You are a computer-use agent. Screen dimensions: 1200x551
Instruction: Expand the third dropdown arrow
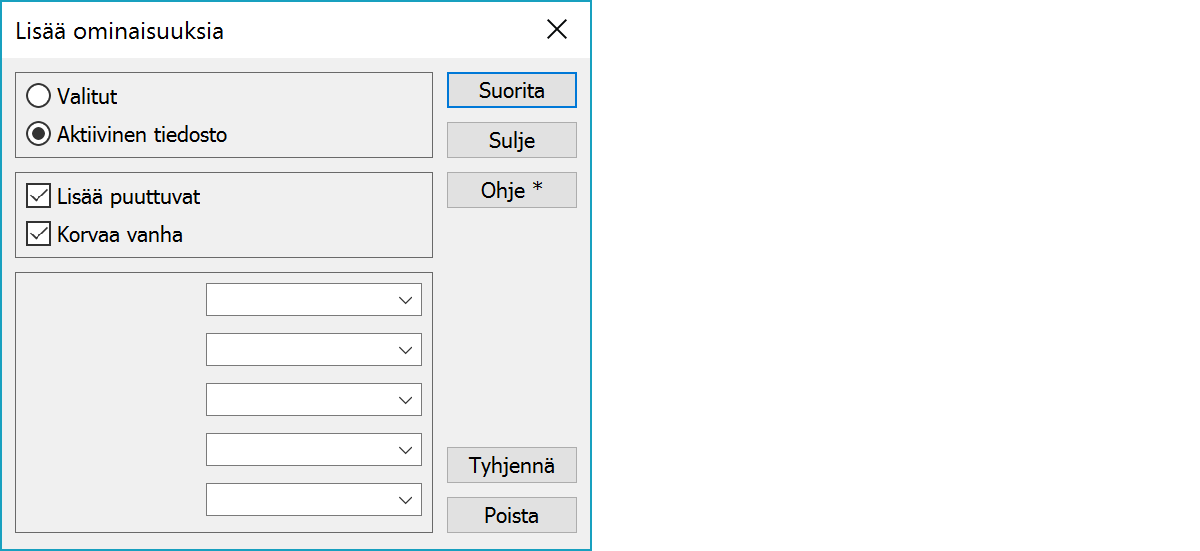[x=405, y=400]
